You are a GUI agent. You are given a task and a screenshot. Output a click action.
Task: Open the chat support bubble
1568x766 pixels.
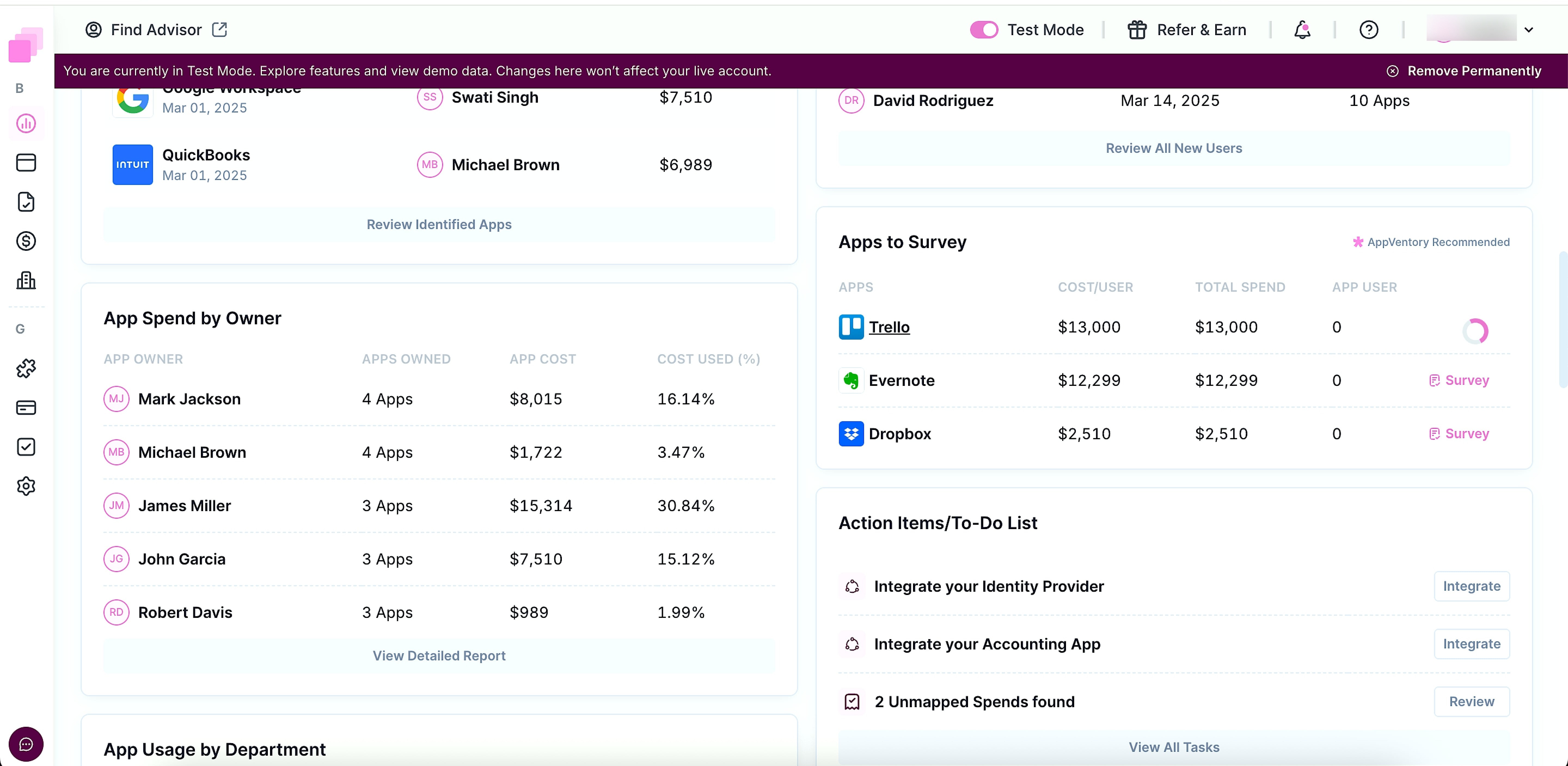coord(26,744)
